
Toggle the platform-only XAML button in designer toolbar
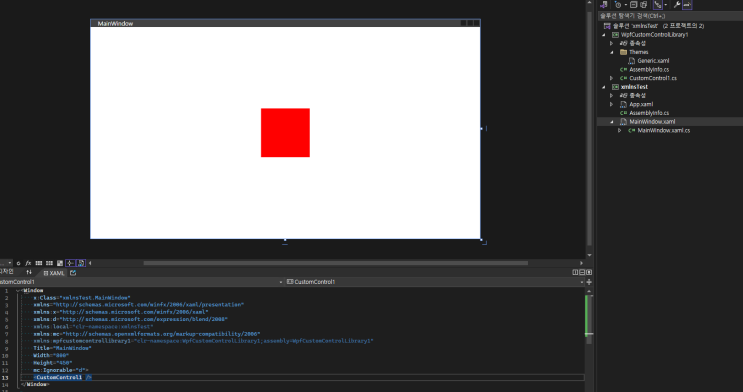[81, 263]
